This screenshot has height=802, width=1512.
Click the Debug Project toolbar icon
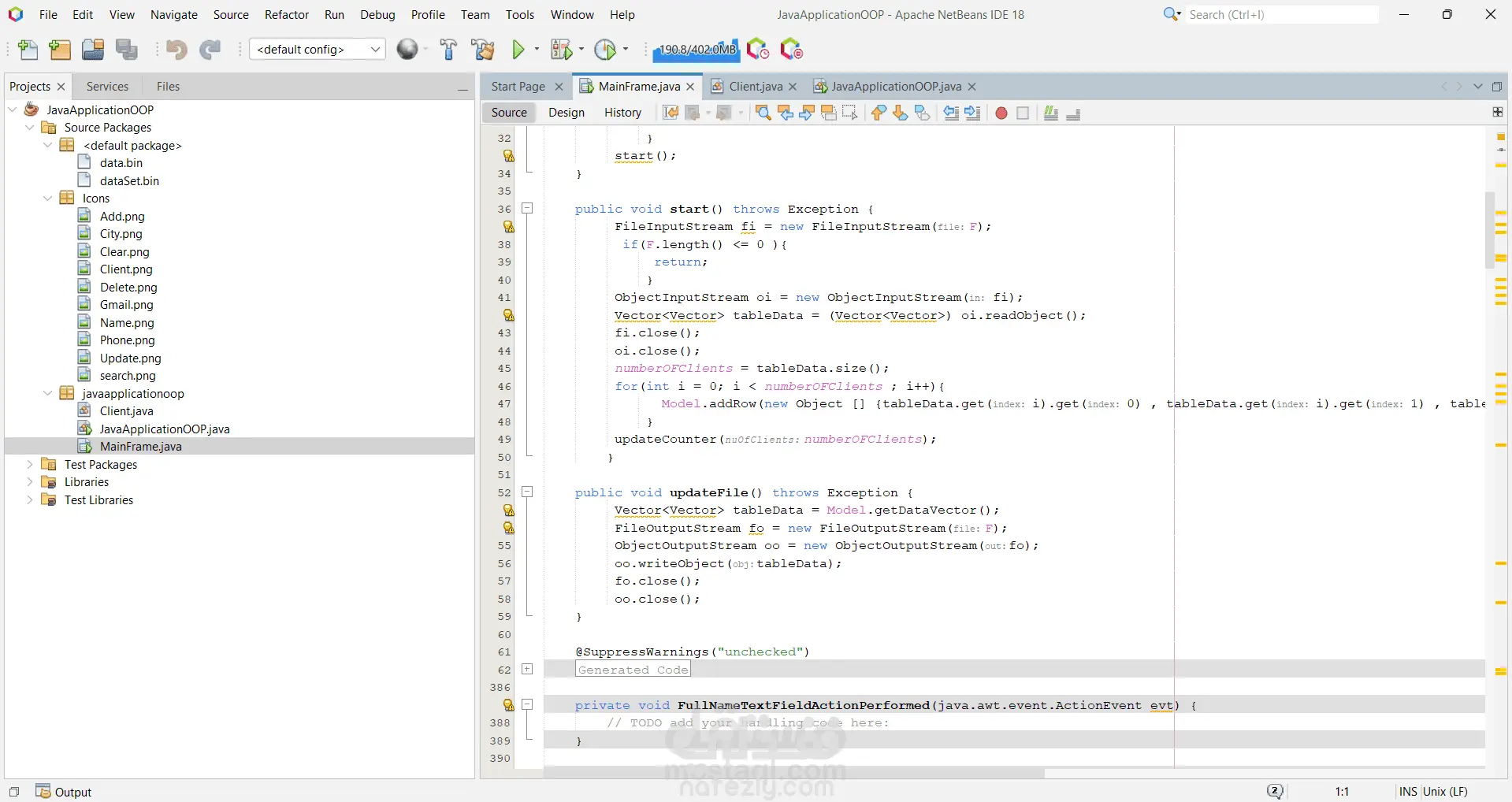tap(561, 50)
